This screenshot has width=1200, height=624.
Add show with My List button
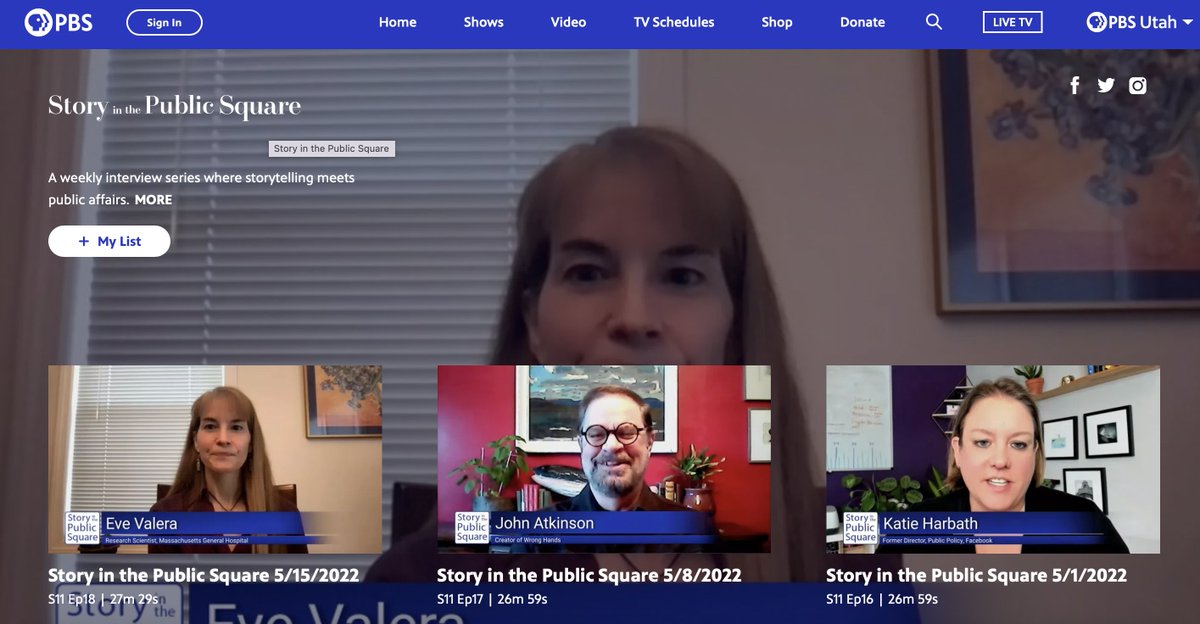(x=109, y=241)
